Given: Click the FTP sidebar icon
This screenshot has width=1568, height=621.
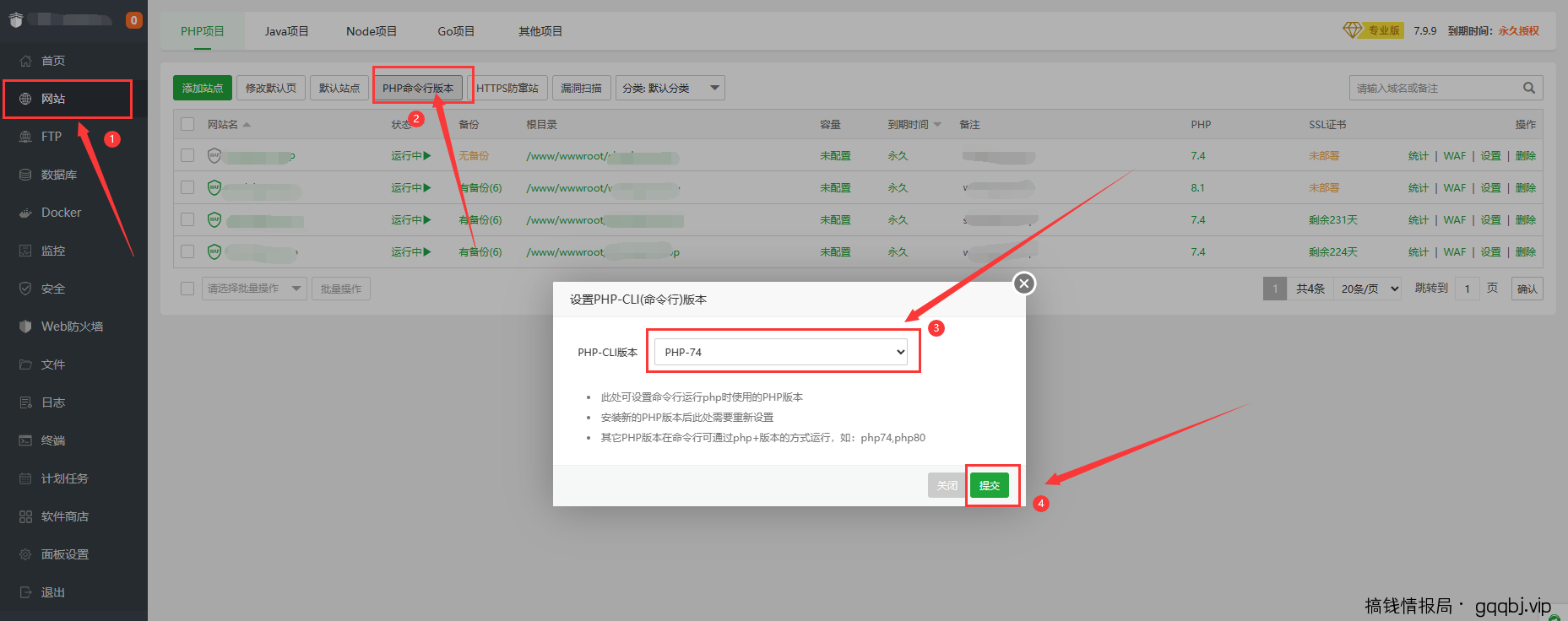Looking at the screenshot, I should (25, 137).
